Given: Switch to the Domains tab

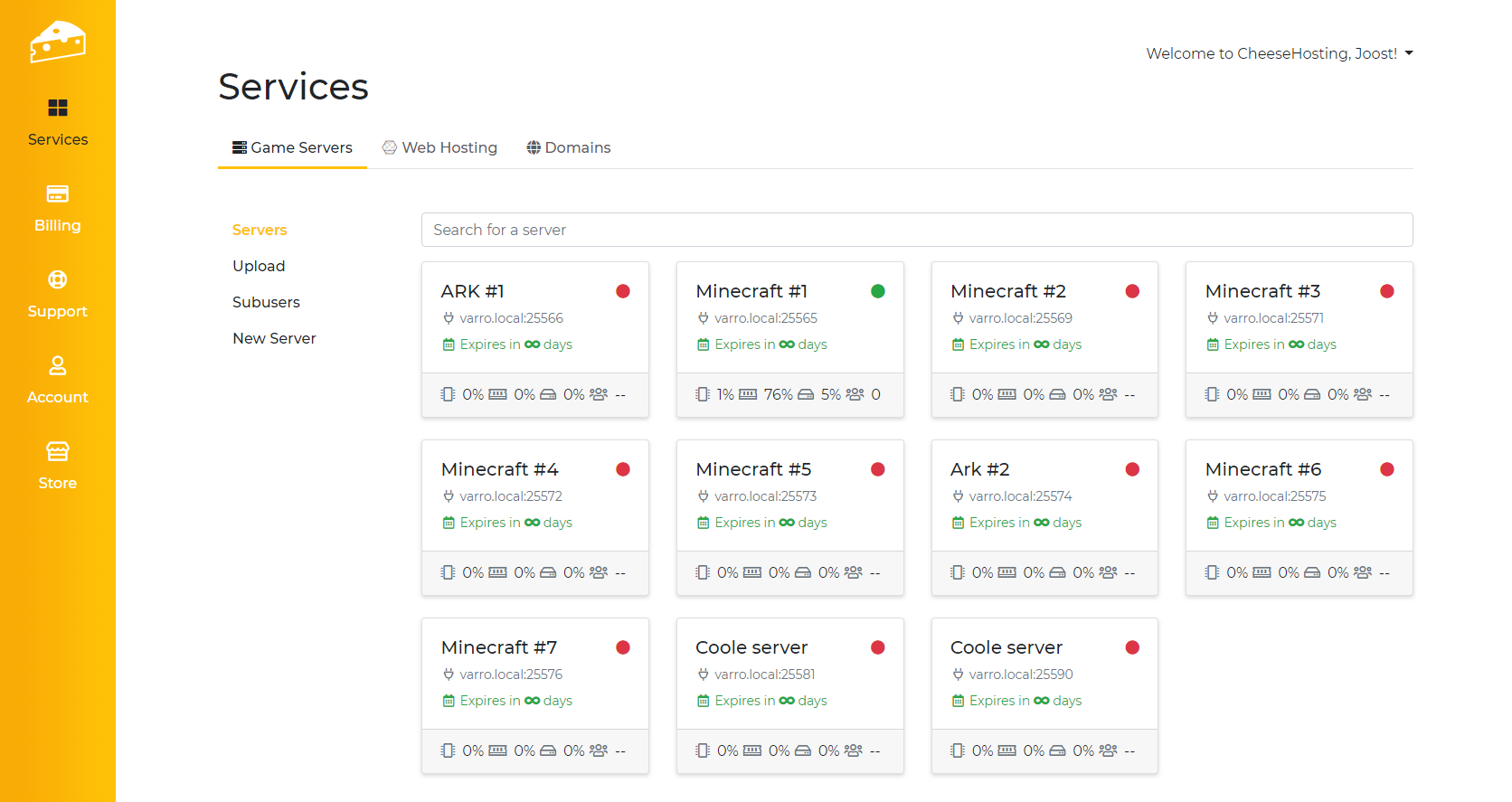Looking at the screenshot, I should point(568,147).
